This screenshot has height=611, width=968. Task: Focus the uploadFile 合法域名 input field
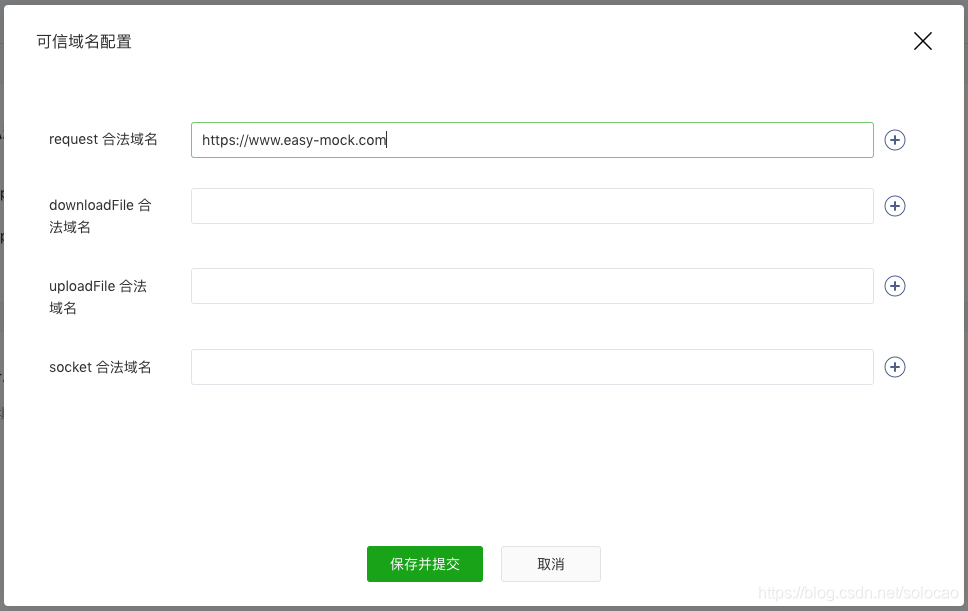532,286
